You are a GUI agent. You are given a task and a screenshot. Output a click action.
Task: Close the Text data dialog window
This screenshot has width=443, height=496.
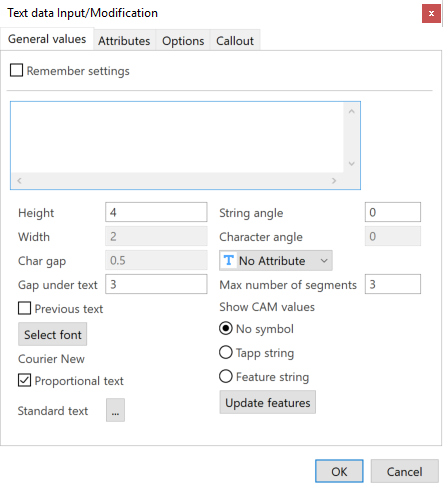point(431,14)
